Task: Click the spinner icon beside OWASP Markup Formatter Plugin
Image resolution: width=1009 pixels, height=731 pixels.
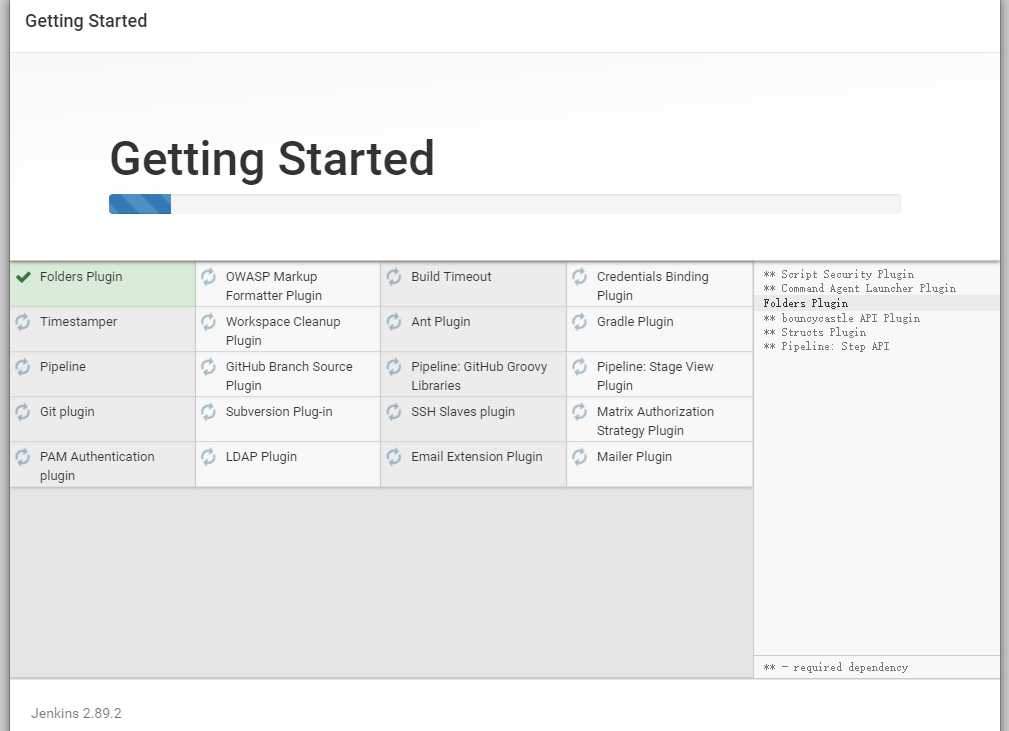Action: point(208,277)
